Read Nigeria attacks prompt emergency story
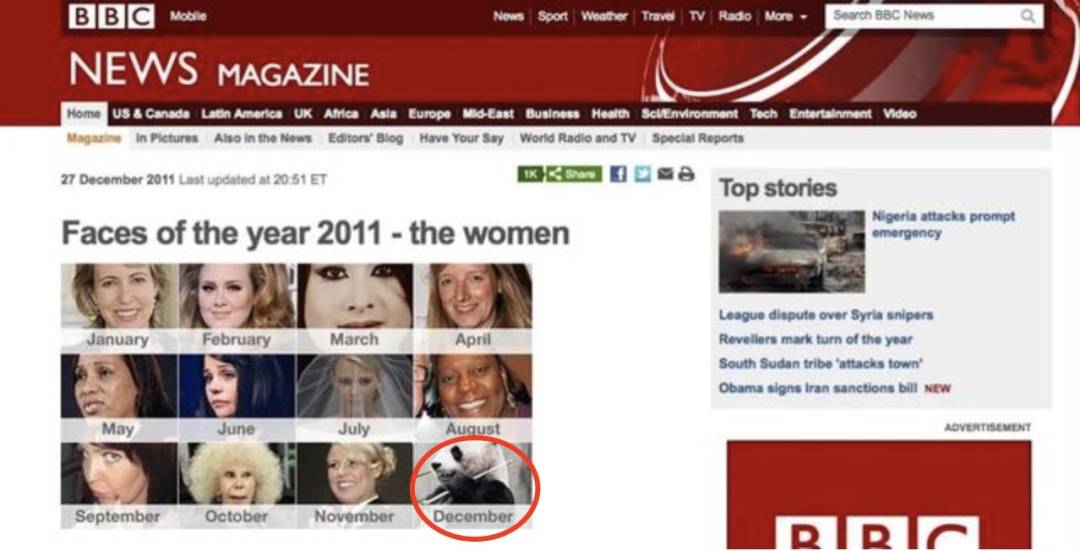The height and width of the screenshot is (551, 1080). click(943, 225)
